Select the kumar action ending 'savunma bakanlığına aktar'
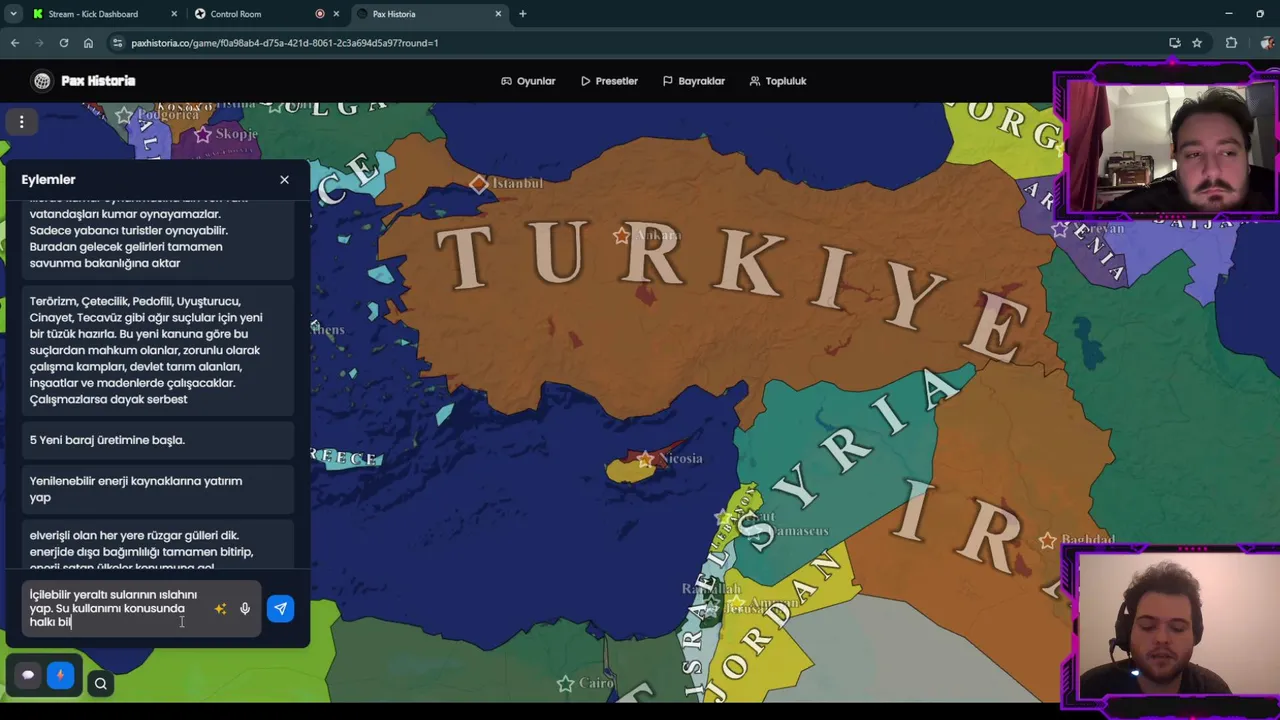 point(158,238)
